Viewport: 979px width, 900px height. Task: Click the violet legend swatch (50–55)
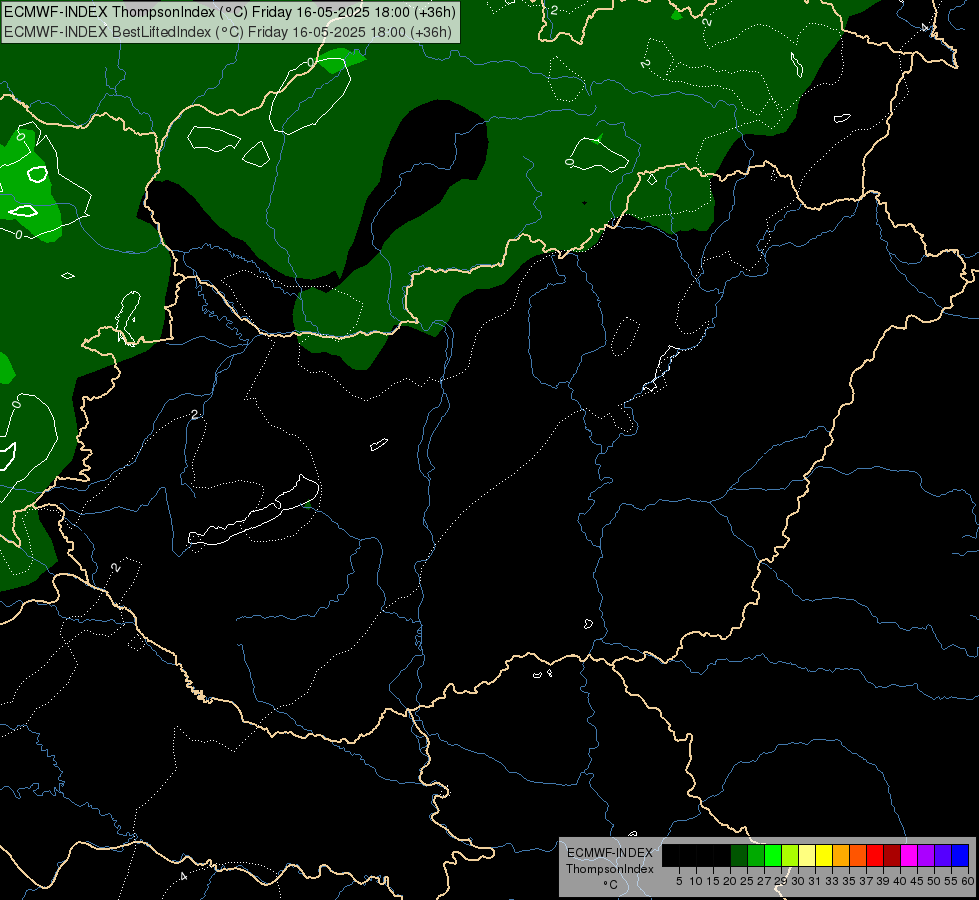[943, 855]
